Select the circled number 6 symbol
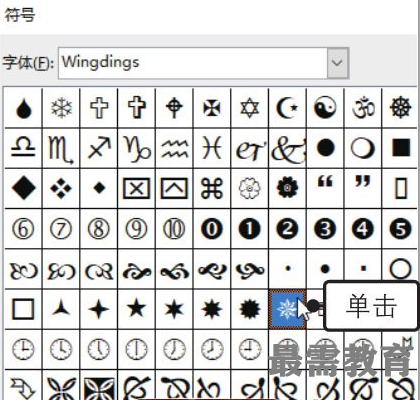Viewport: 420px width, 400px height. click(x=23, y=229)
